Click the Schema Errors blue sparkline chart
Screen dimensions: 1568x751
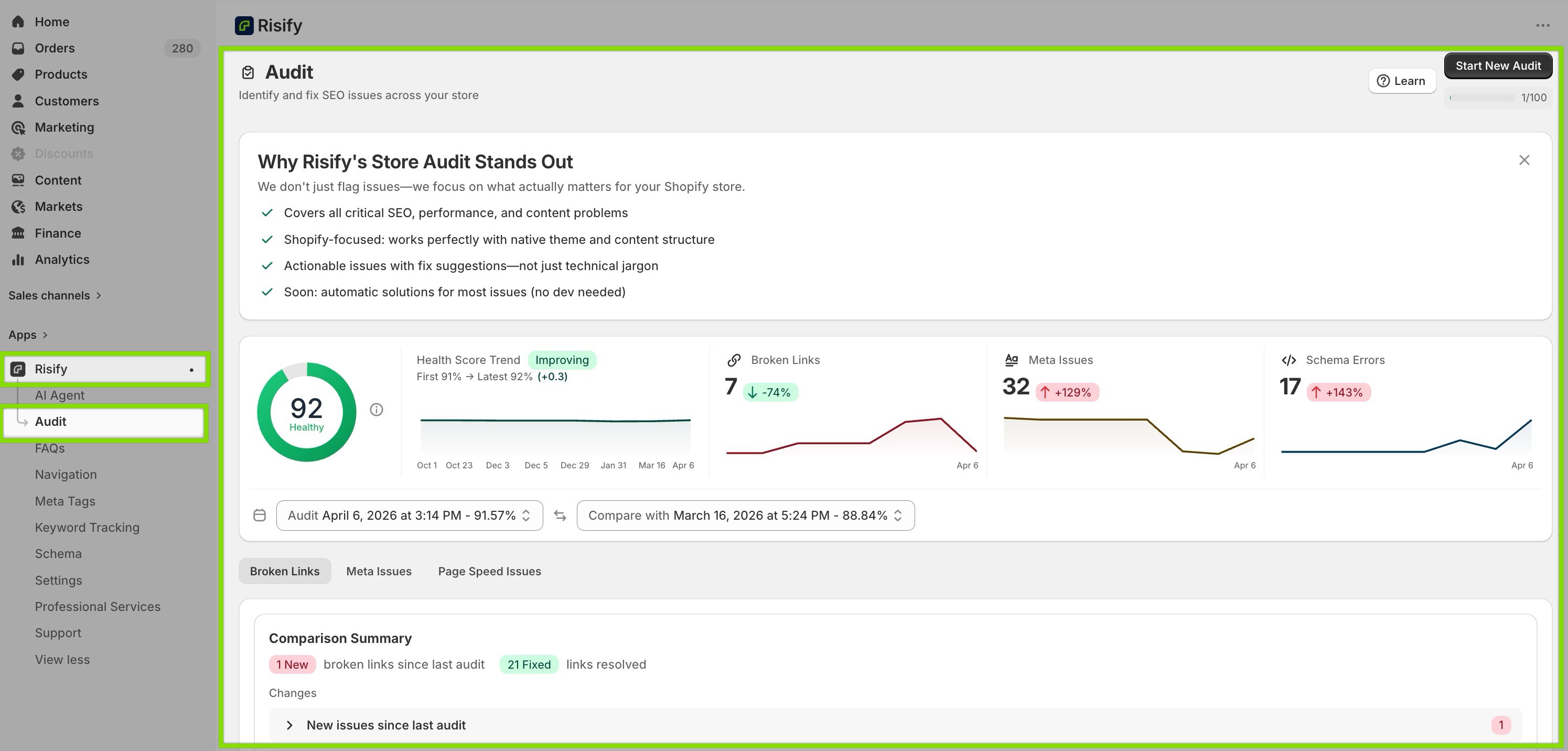coord(1406,436)
